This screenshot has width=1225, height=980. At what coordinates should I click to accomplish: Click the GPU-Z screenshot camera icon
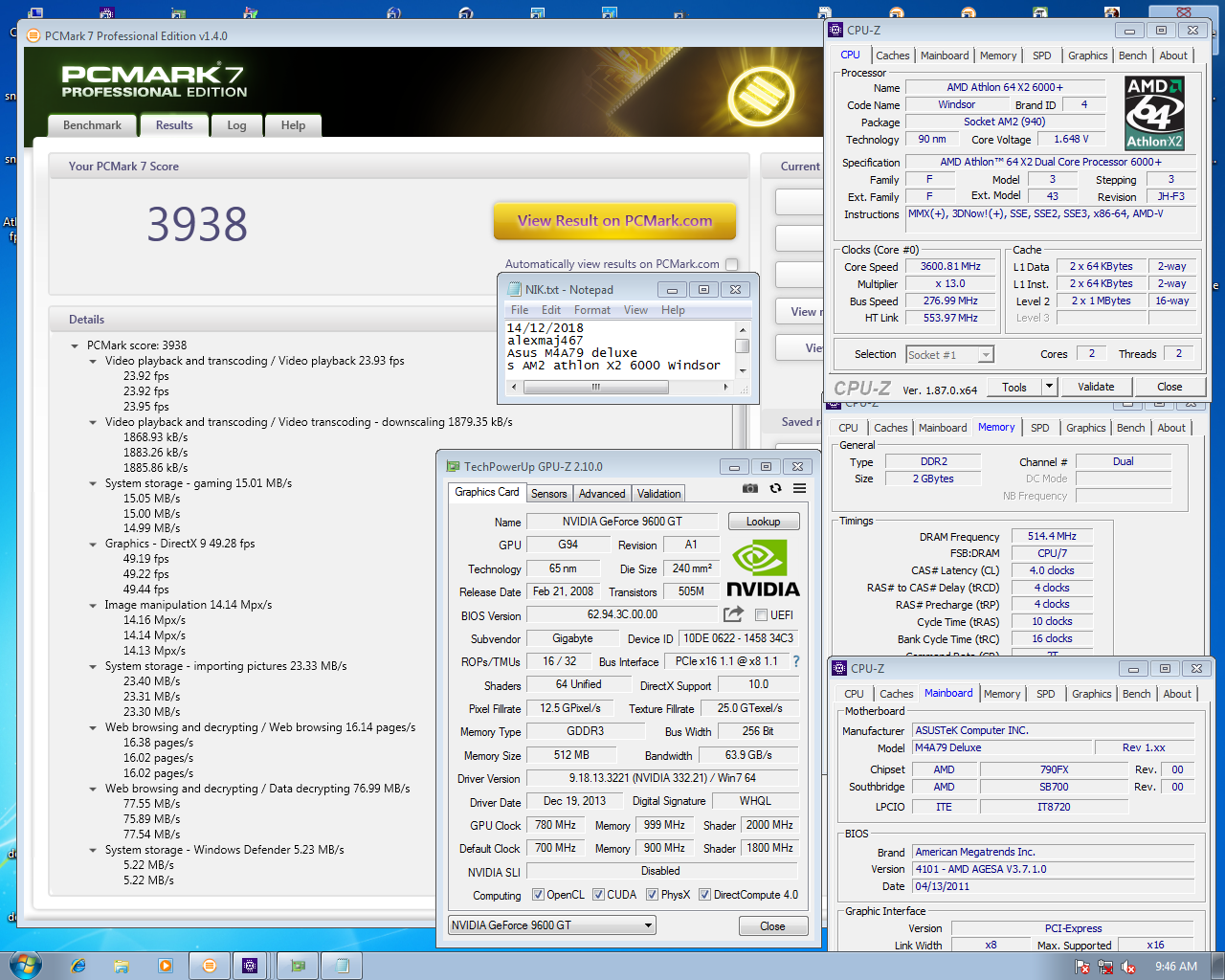(750, 488)
